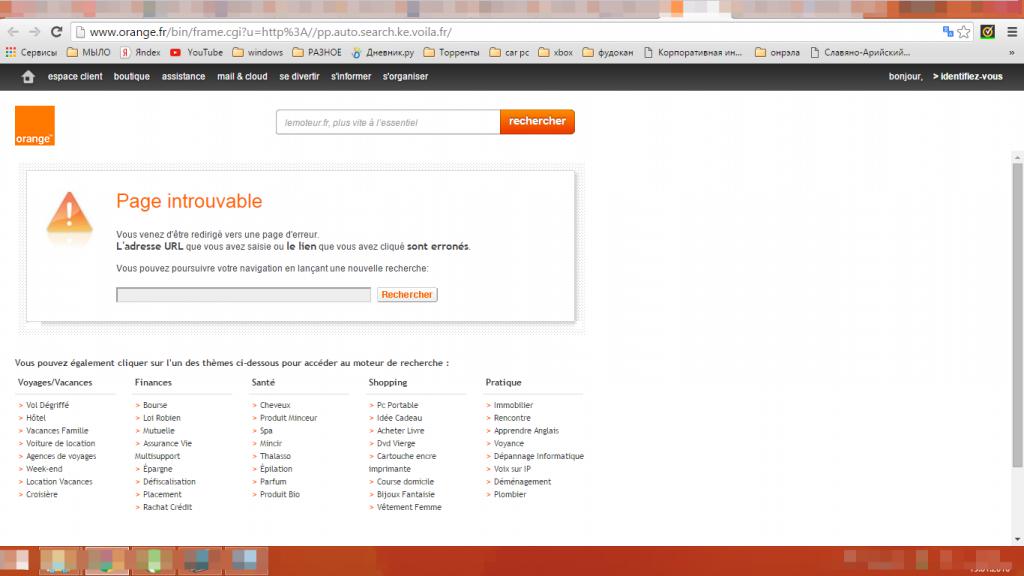1024x576 pixels.
Task: Click the browser back arrow
Action: [13, 32]
